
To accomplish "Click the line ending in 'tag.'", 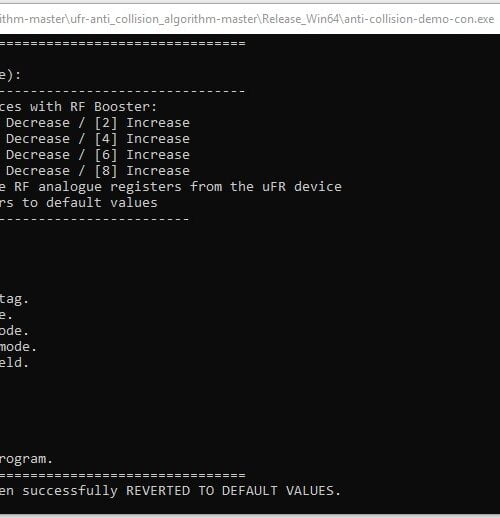I will 14,299.
